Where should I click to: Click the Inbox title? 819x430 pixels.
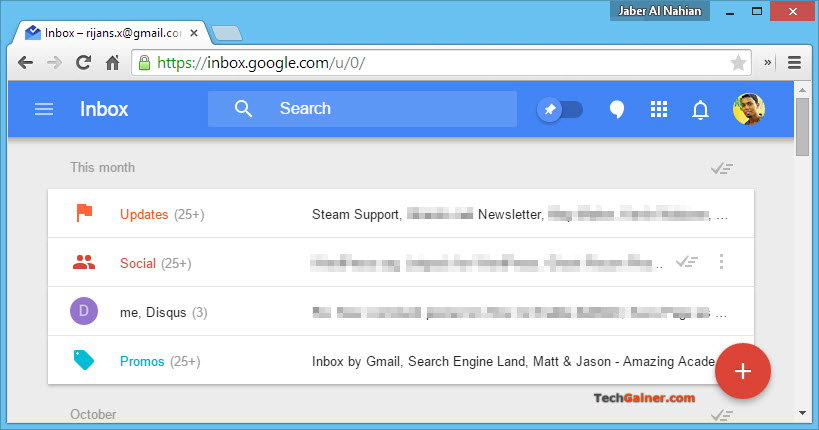coord(104,109)
